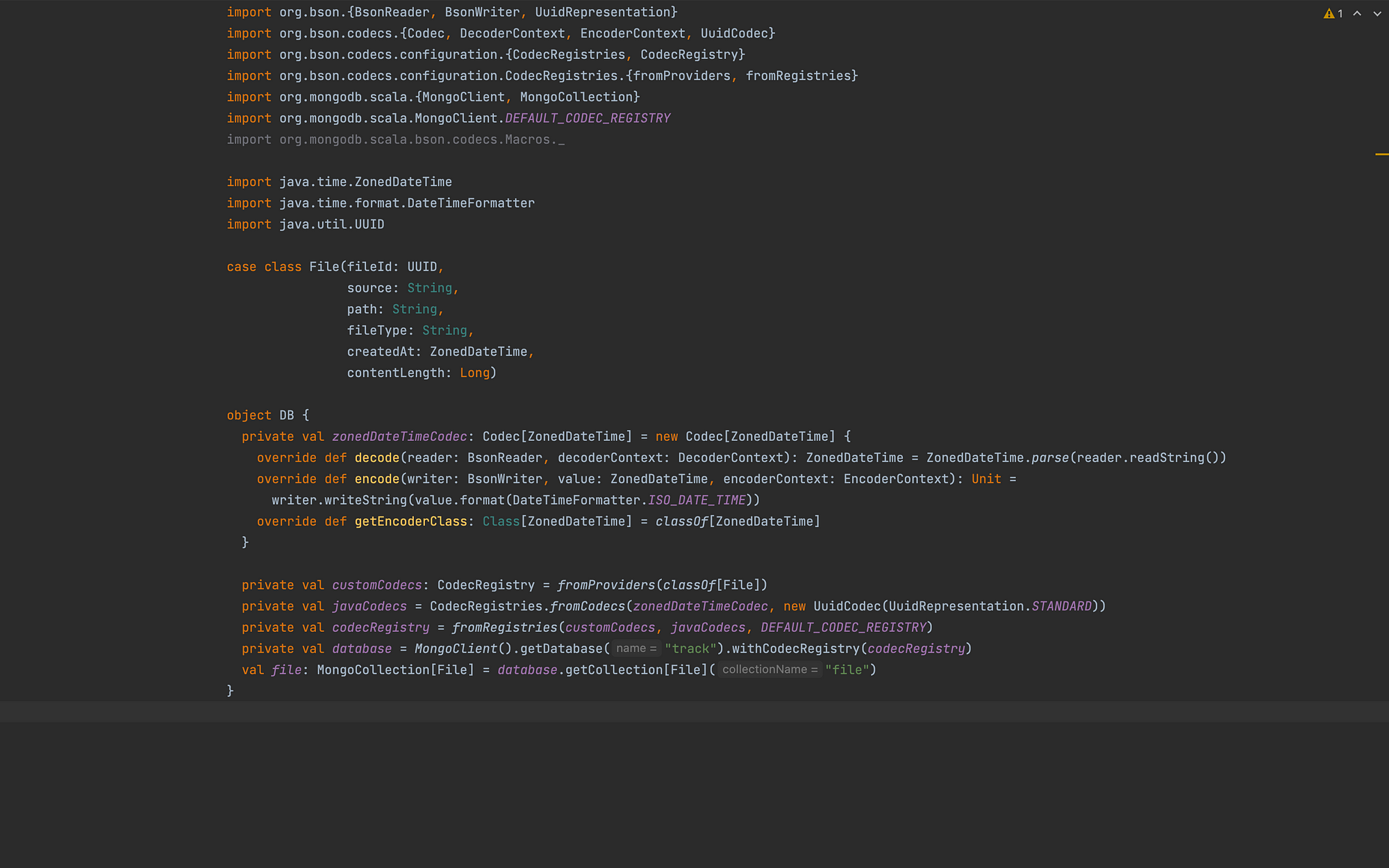Click the contentLength: Long parameter
This screenshot has width=1389, height=868.
(419, 373)
